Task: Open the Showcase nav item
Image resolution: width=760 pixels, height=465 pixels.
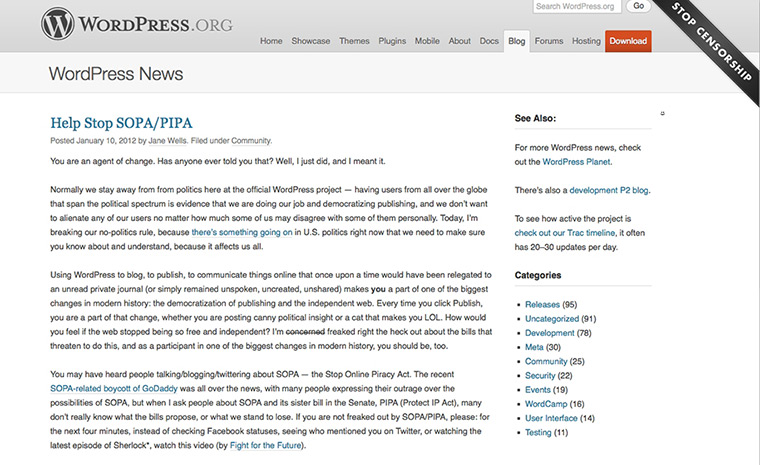Action: click(311, 41)
